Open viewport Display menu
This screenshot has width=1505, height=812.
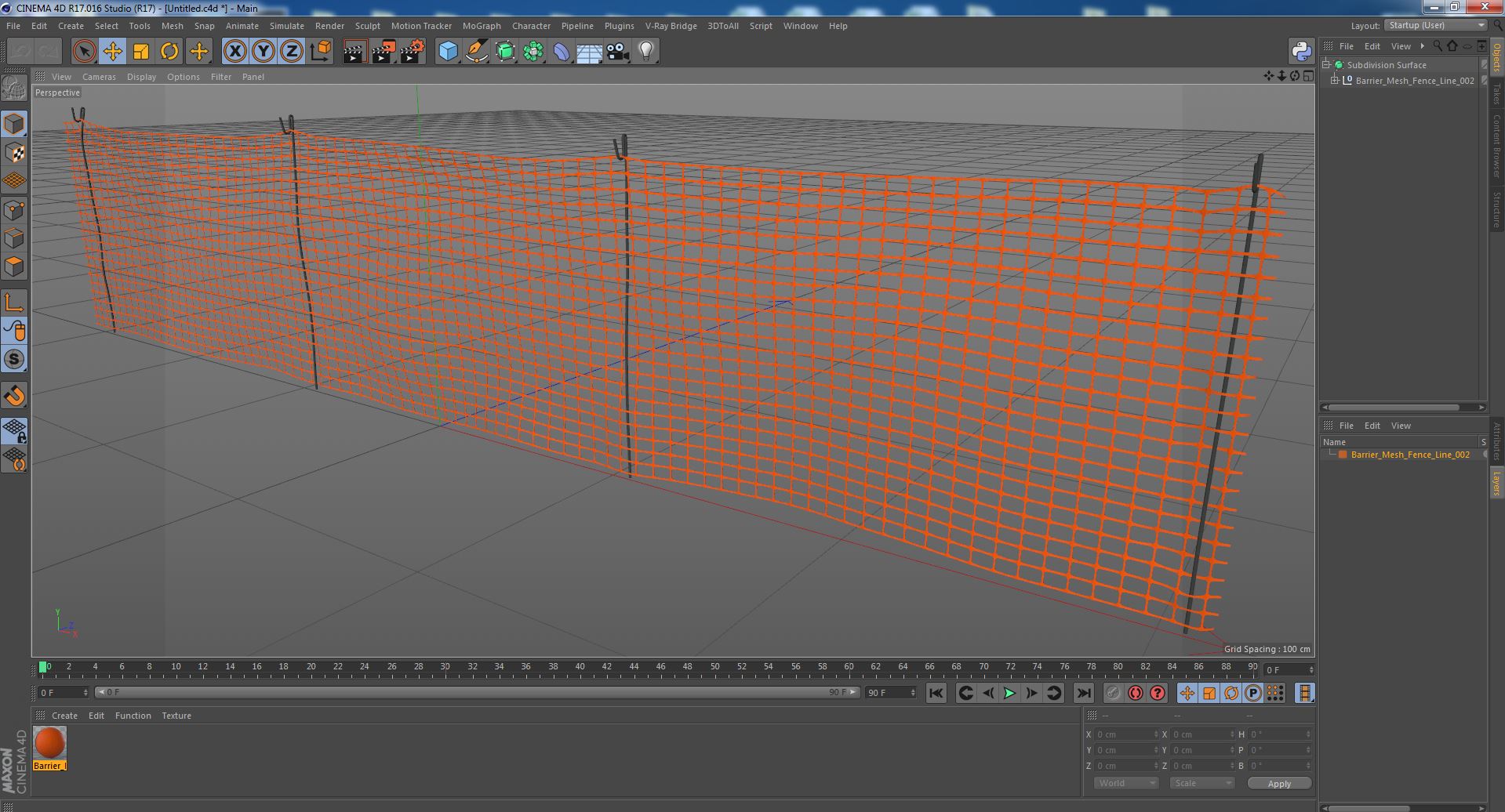point(141,77)
